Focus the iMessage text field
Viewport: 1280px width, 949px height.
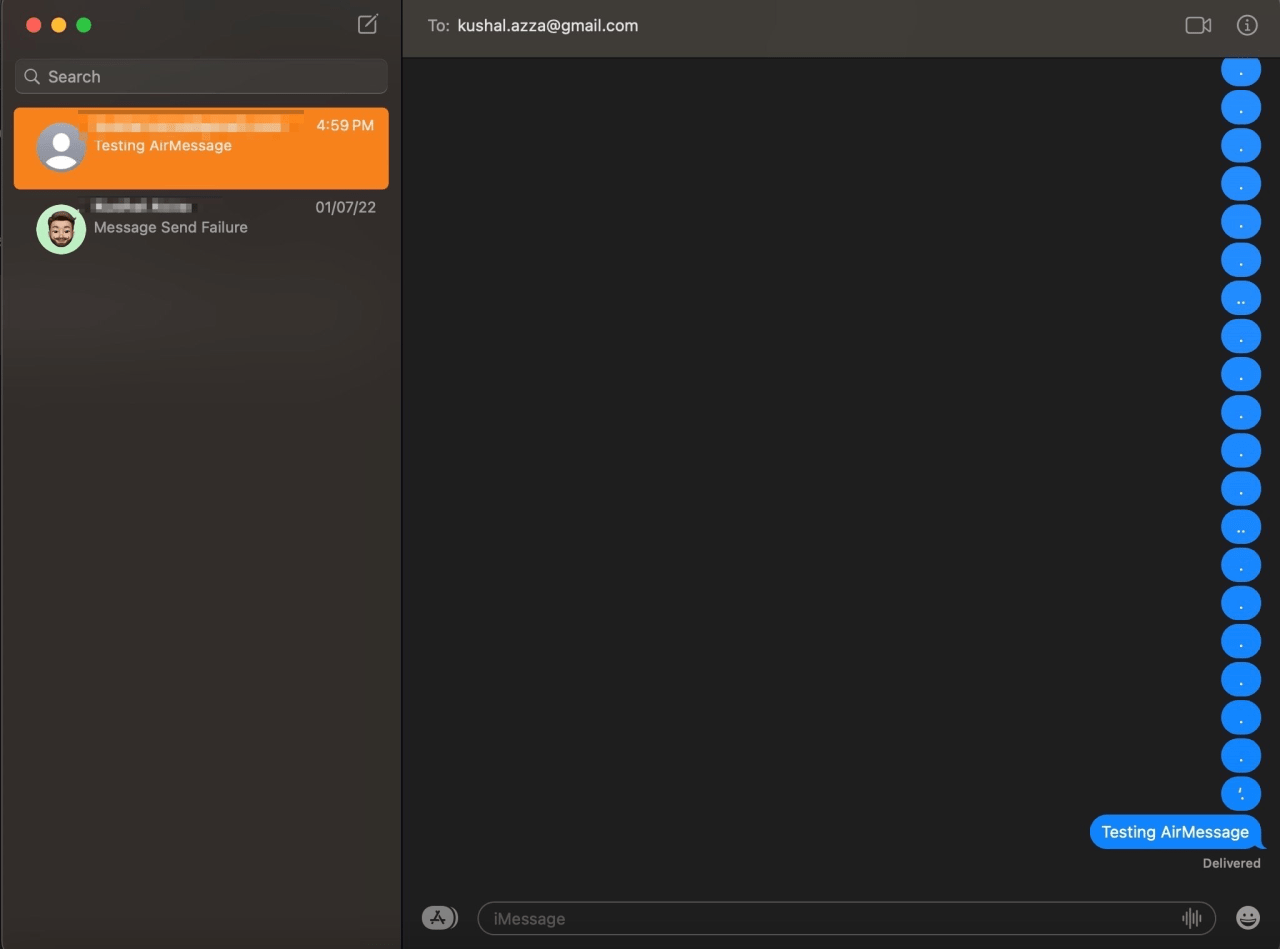tap(846, 918)
